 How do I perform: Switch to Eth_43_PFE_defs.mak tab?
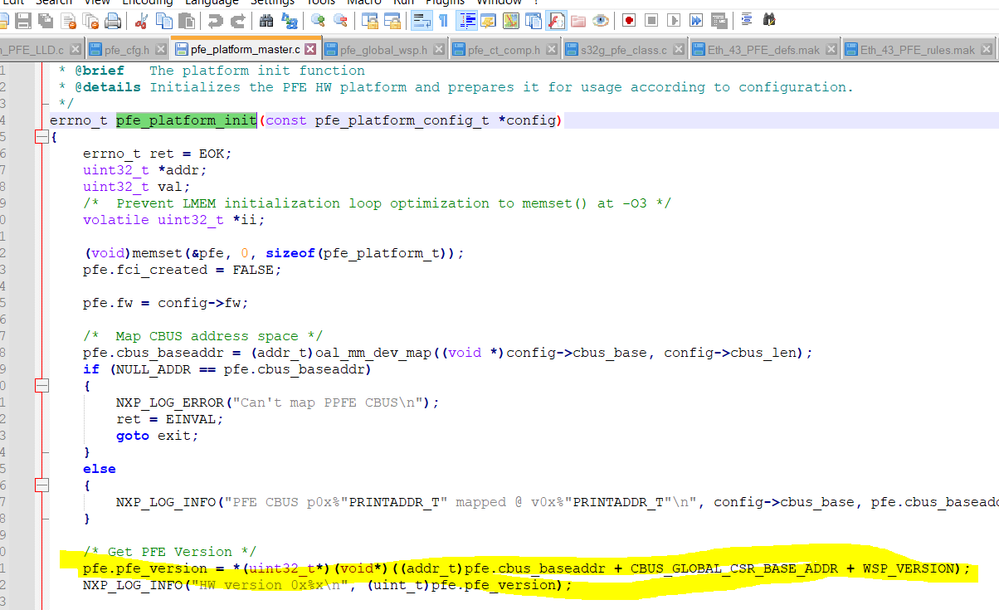[x=763, y=50]
